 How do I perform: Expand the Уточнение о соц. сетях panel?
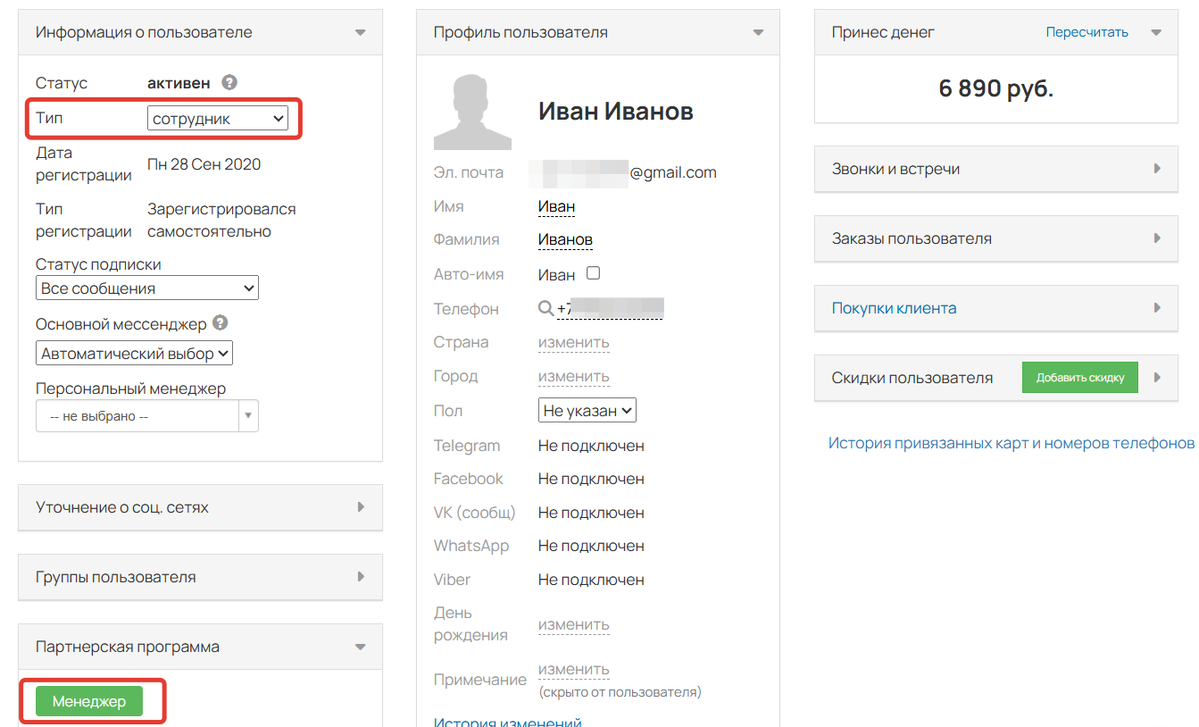(200, 507)
